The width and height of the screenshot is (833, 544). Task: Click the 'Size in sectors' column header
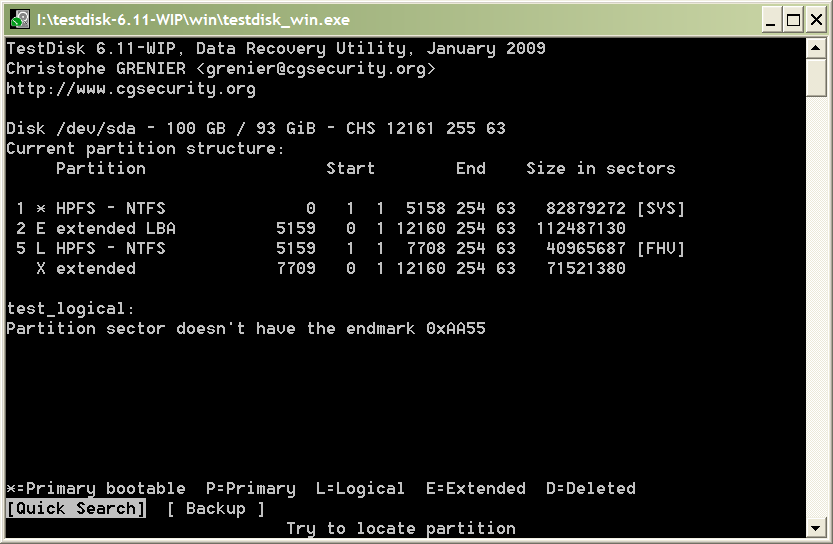[x=601, y=168]
